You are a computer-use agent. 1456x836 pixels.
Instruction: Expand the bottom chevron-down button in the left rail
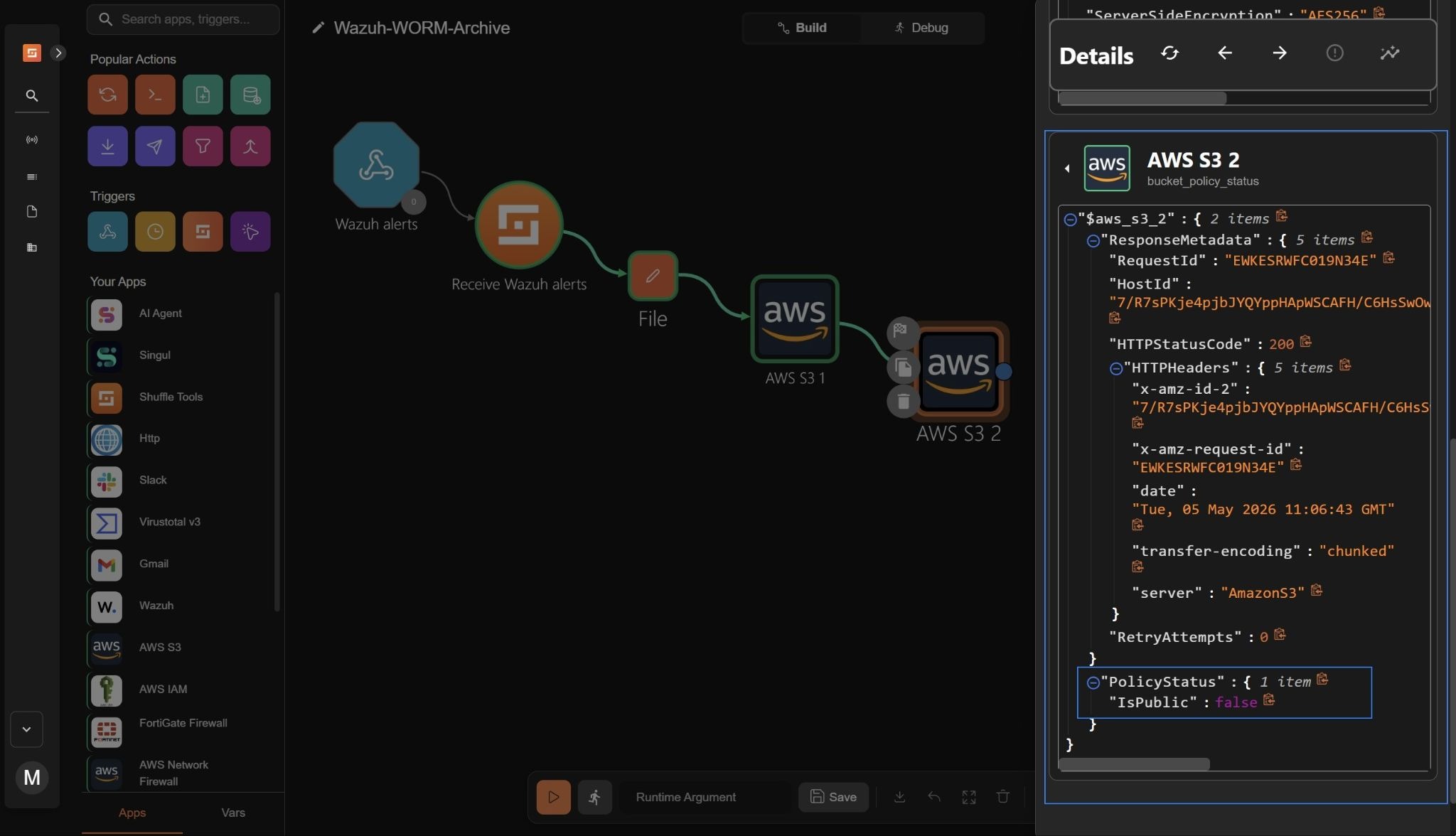(x=26, y=729)
